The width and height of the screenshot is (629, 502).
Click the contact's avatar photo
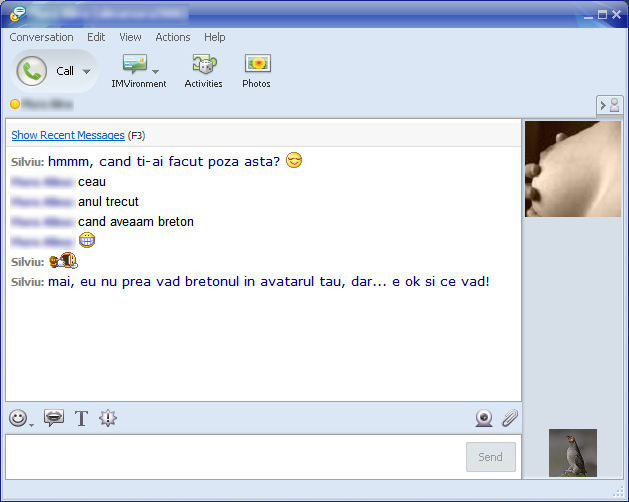[572, 169]
